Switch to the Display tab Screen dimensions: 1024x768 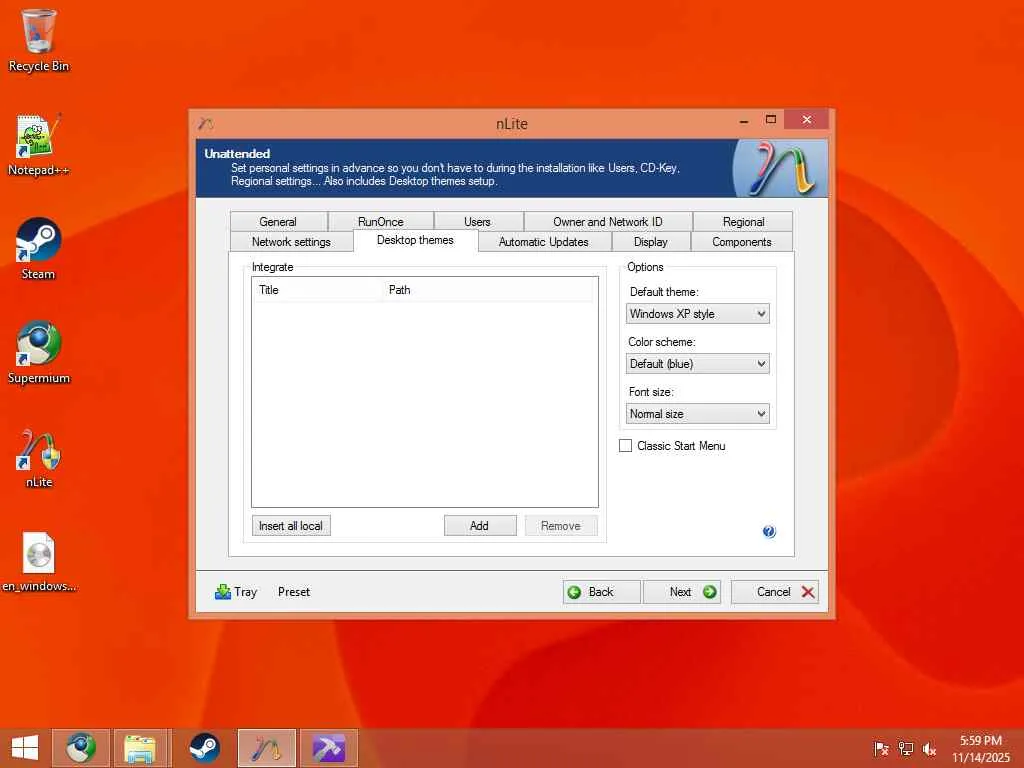click(x=651, y=242)
